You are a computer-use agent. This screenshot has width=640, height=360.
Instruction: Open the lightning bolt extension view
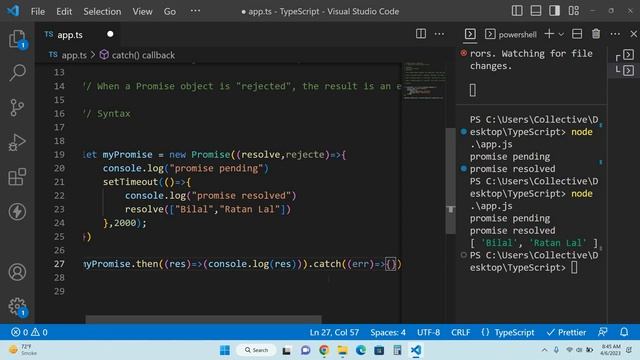tap(17, 211)
